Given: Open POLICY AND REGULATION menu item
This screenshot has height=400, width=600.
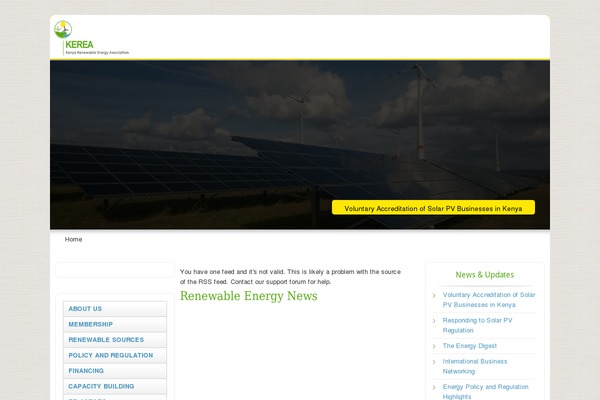Looking at the screenshot, I should pos(115,356).
